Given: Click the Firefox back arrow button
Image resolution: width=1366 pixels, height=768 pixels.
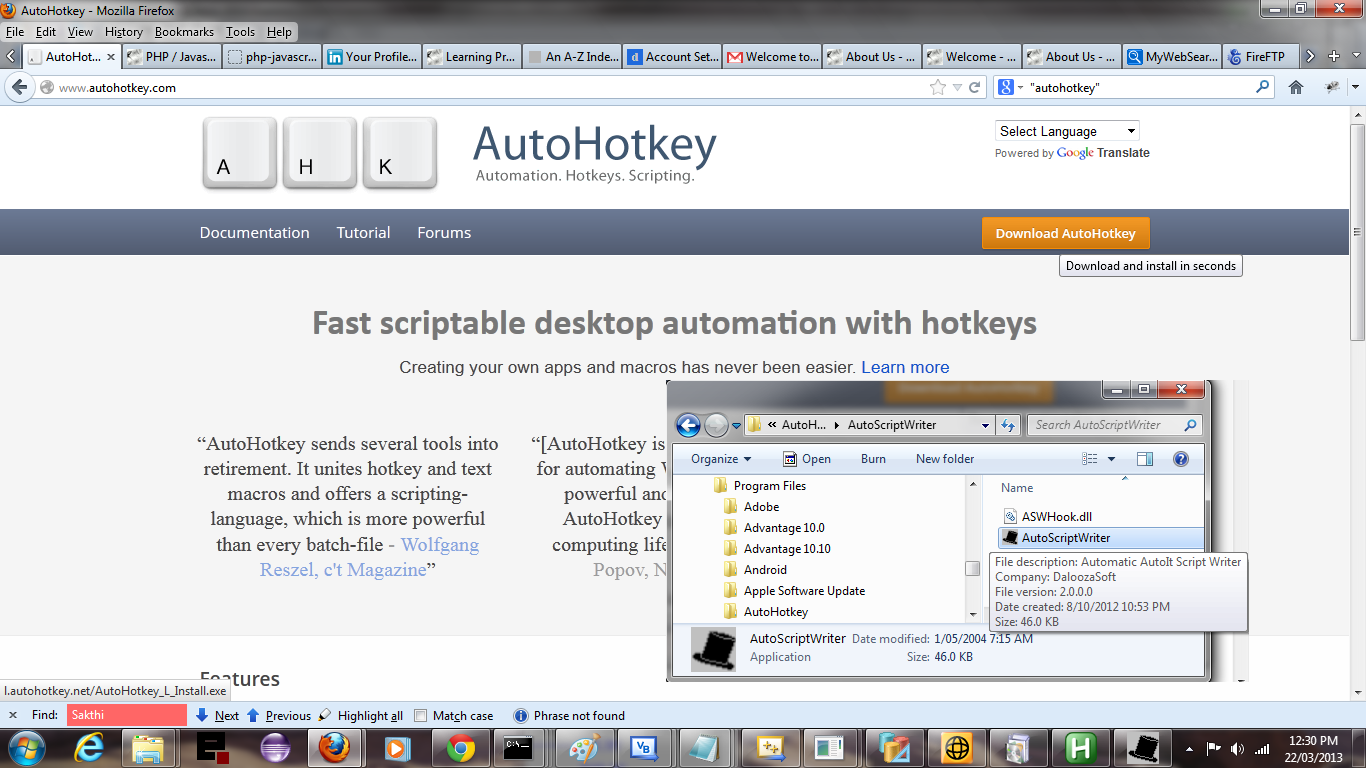Looking at the screenshot, I should coord(19,87).
